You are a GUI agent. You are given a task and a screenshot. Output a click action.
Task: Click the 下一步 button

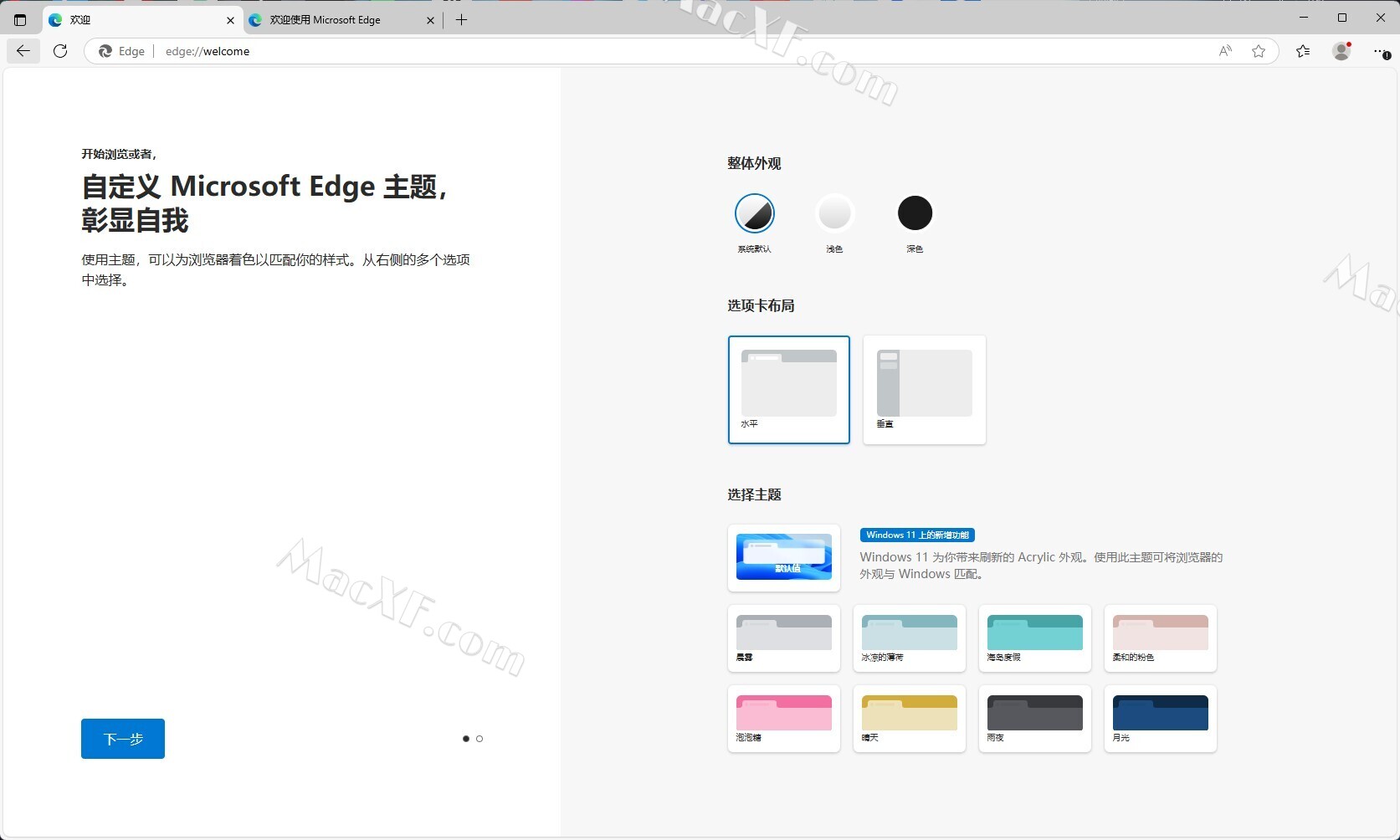(123, 739)
